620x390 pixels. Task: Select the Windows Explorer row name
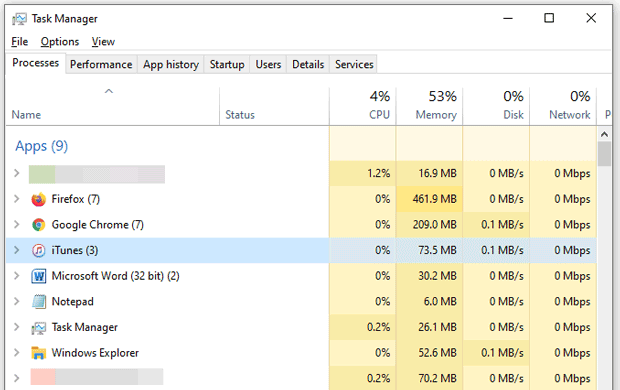[95, 353]
